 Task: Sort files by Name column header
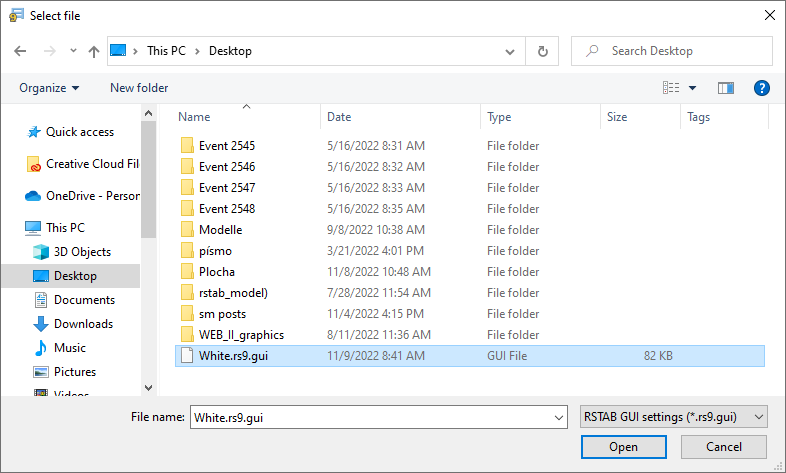(194, 117)
